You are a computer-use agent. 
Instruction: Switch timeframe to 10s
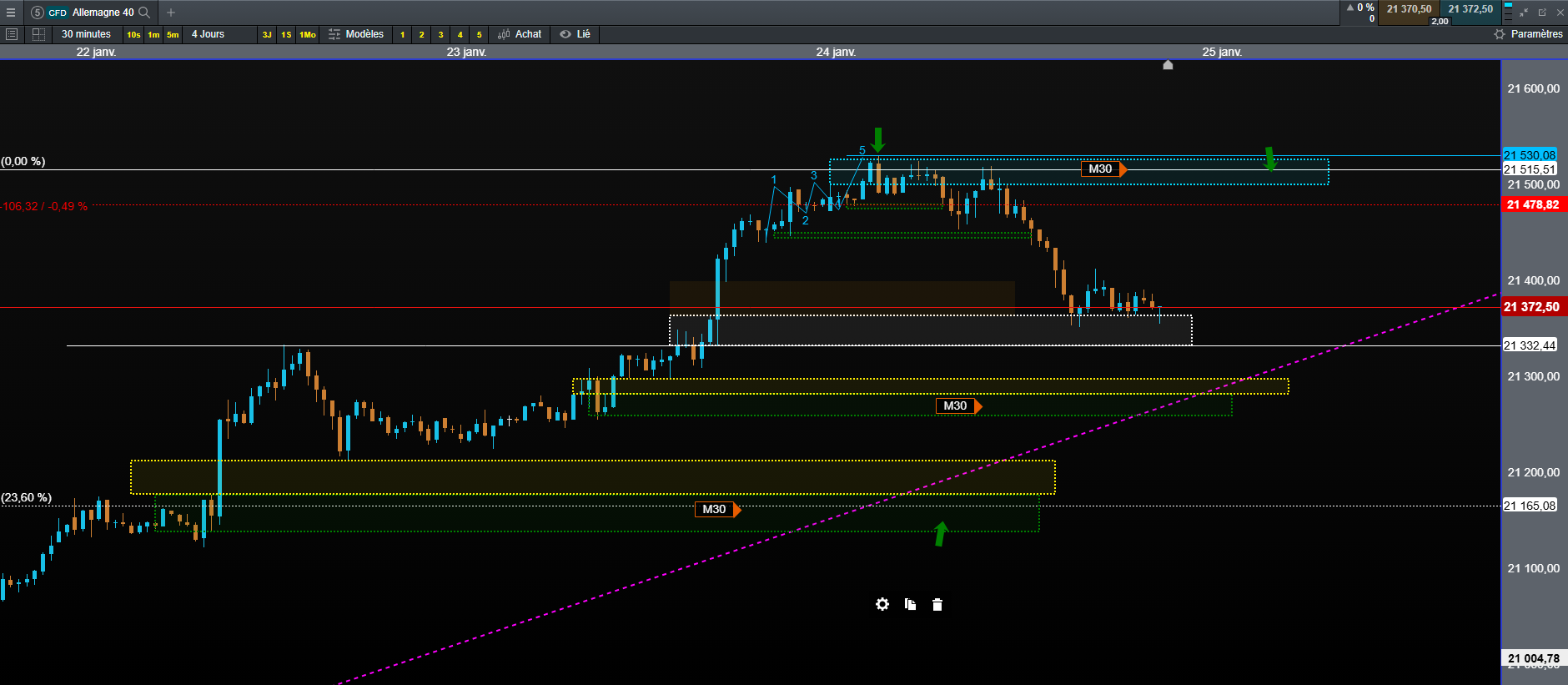[x=133, y=34]
